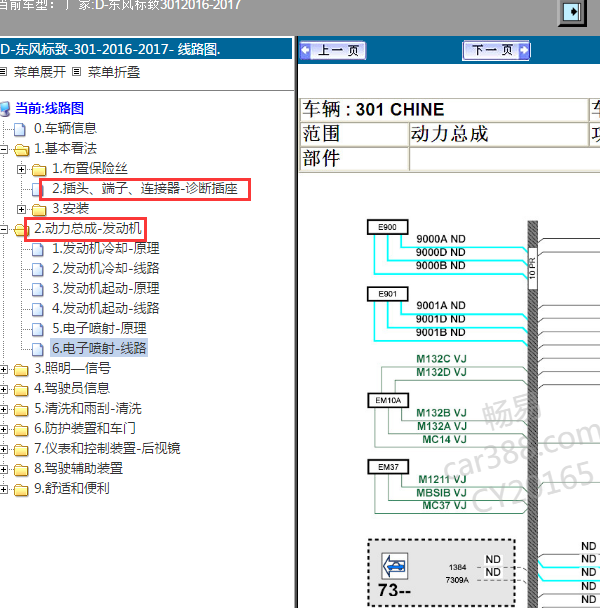Select 2.动力总成-发动机 label
Image resolution: width=600 pixels, height=608 pixels.
tap(88, 229)
